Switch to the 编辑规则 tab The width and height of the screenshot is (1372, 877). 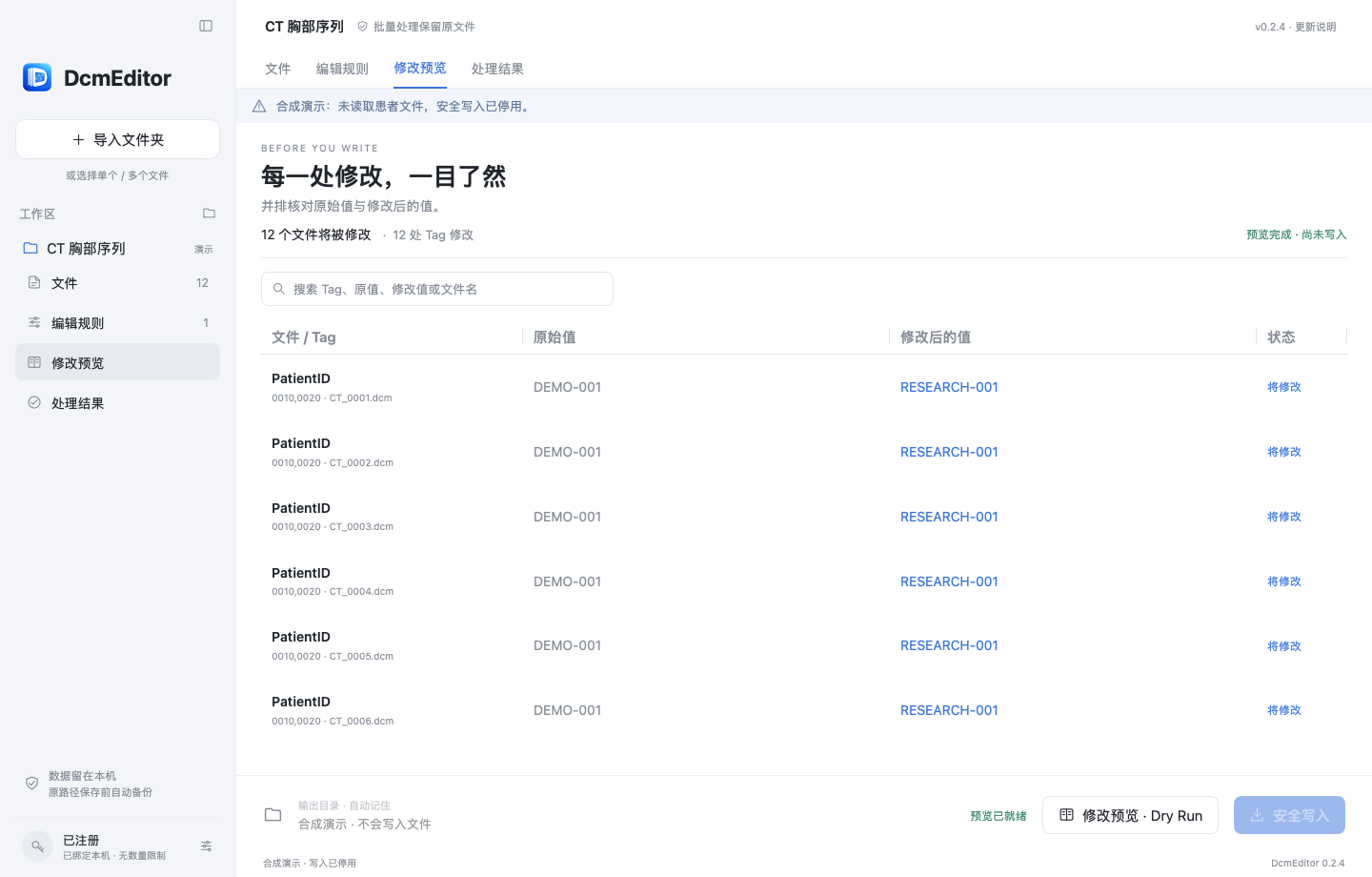click(342, 69)
